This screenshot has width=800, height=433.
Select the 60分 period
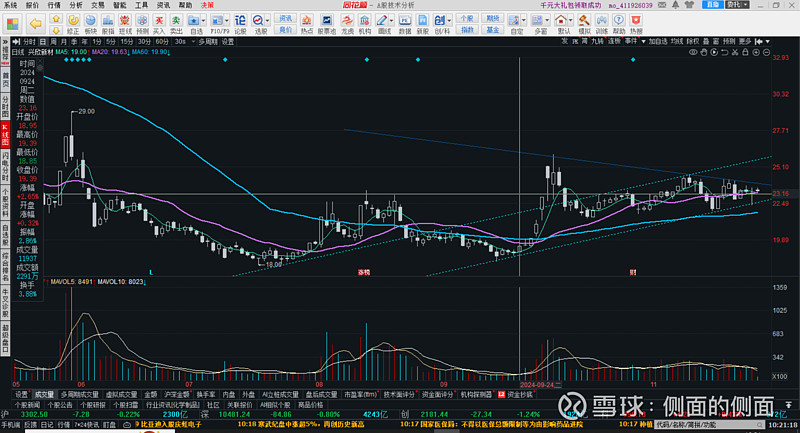(x=162, y=42)
